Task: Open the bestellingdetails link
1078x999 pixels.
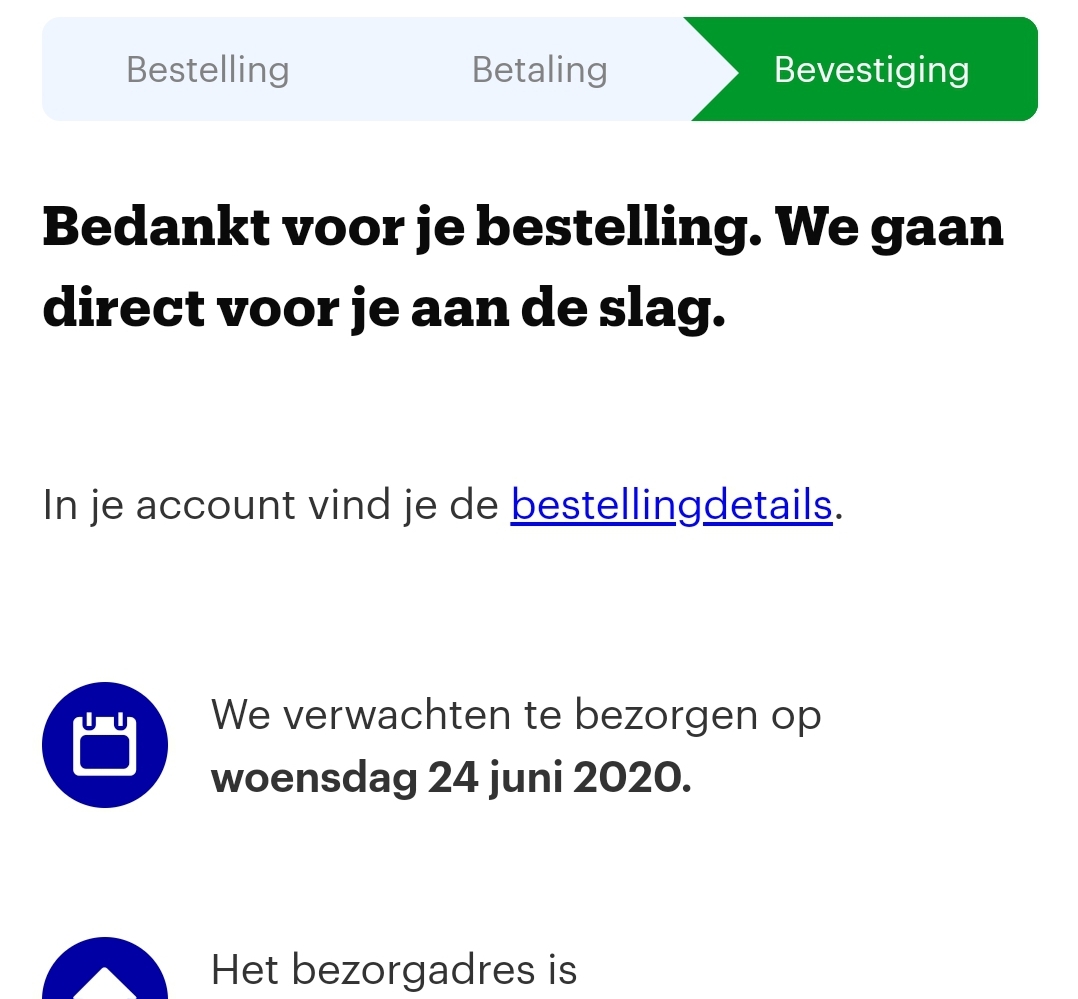Action: point(672,504)
